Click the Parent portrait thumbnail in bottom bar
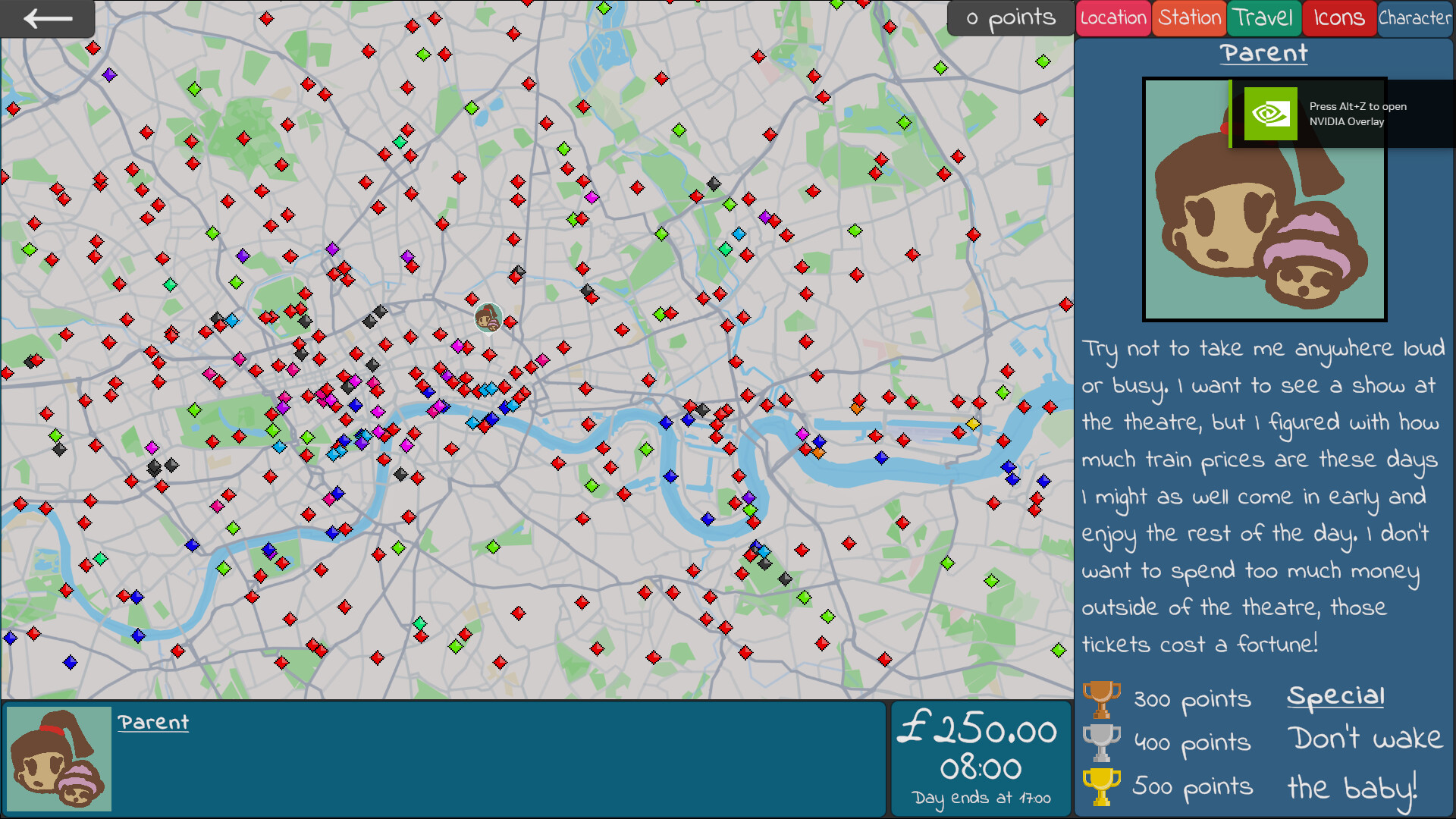 tap(59, 759)
